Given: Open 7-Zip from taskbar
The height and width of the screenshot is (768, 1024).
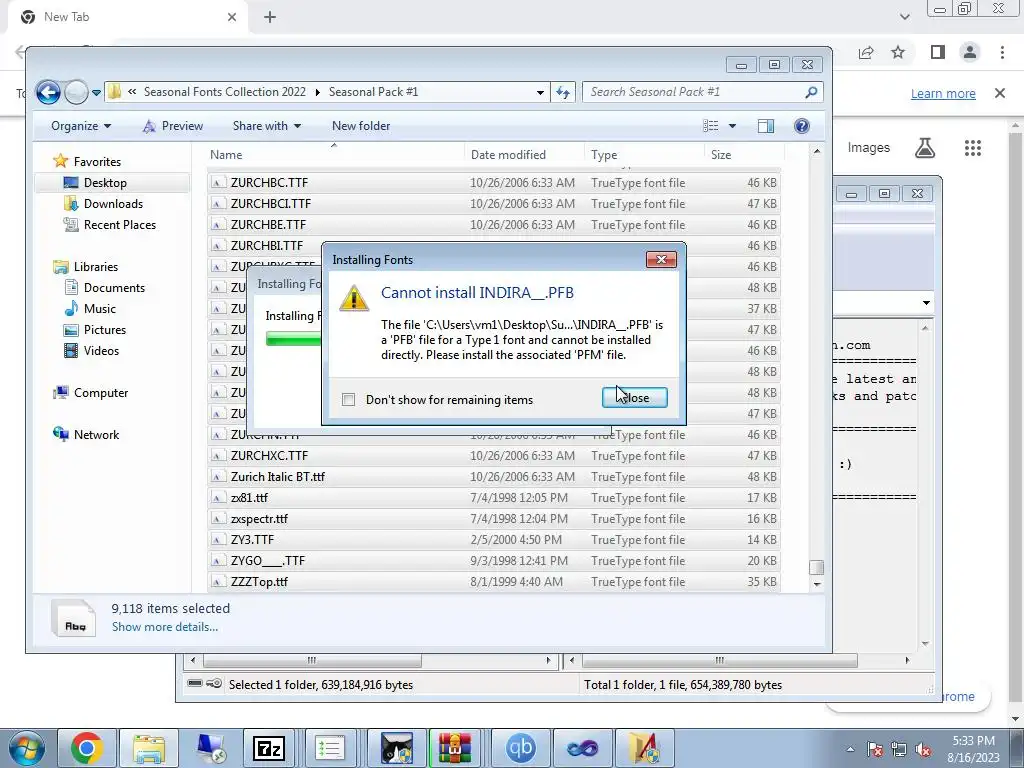Looking at the screenshot, I should tap(268, 748).
